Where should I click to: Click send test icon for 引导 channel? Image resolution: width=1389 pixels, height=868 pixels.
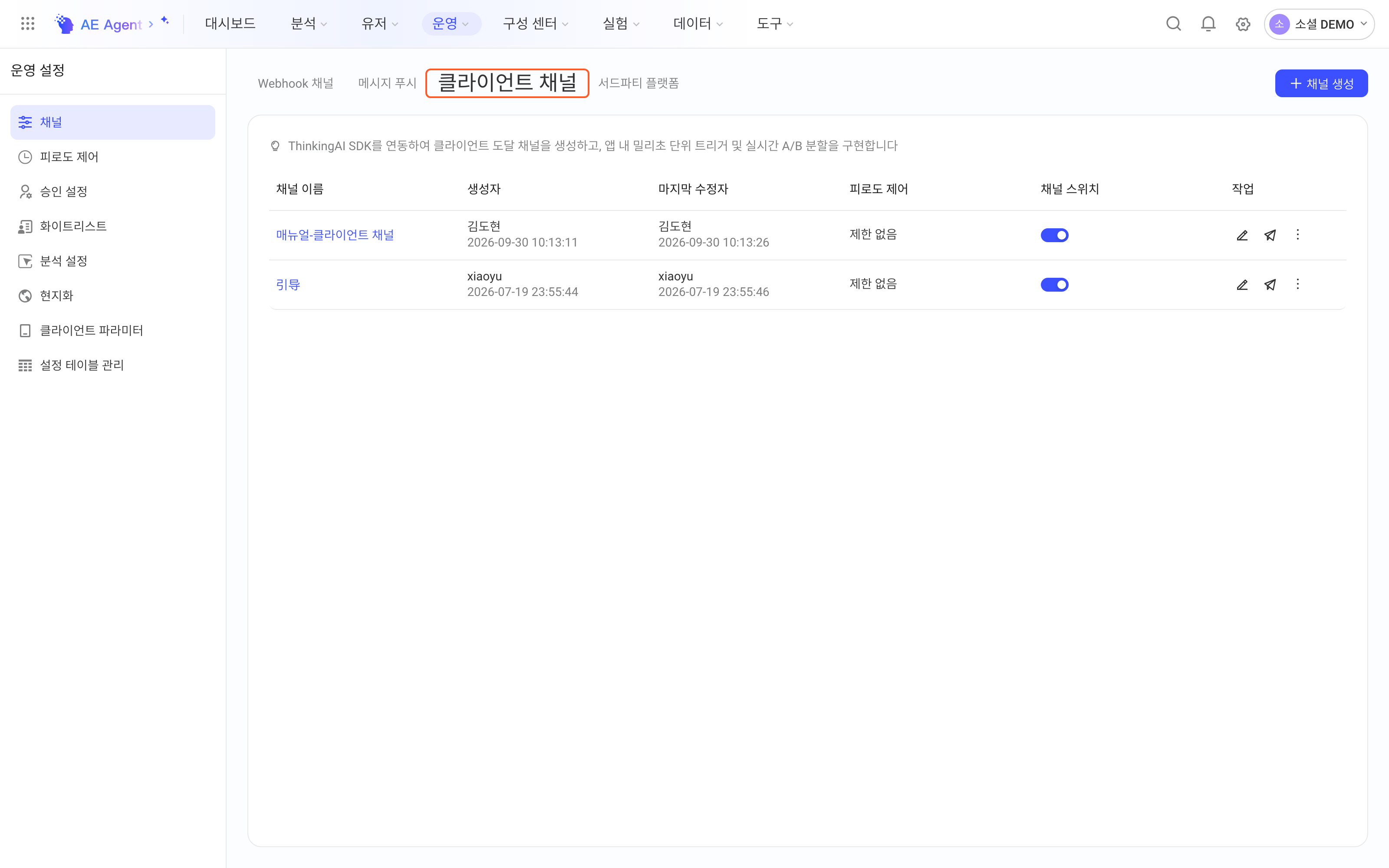pos(1270,285)
